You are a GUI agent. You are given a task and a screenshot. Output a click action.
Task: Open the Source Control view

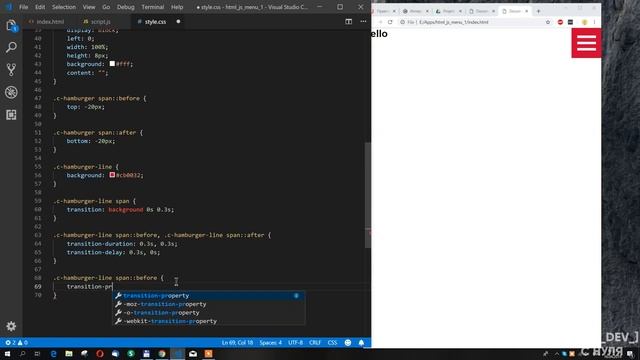[x=11, y=70]
